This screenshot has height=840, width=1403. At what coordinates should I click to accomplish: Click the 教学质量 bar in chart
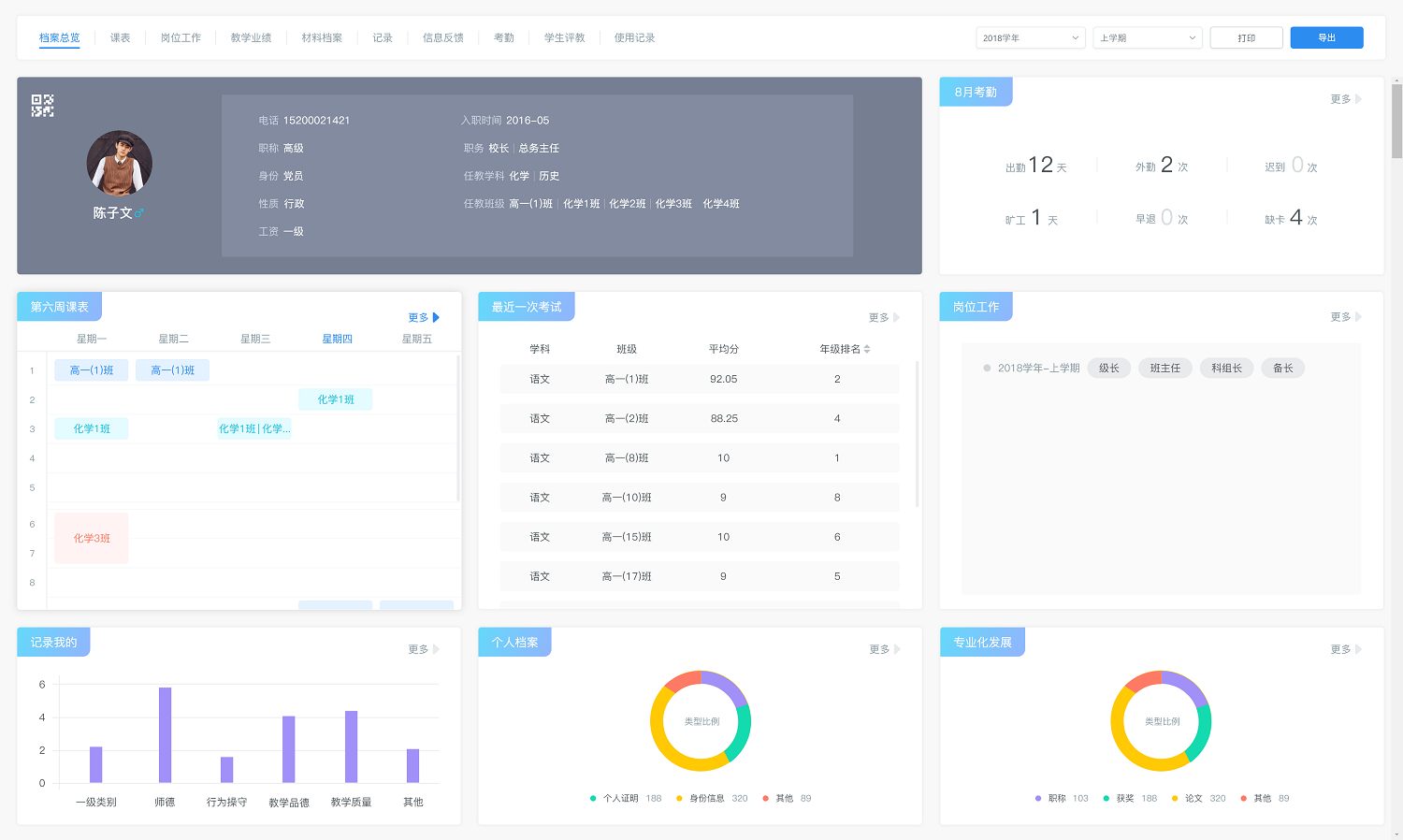352,746
